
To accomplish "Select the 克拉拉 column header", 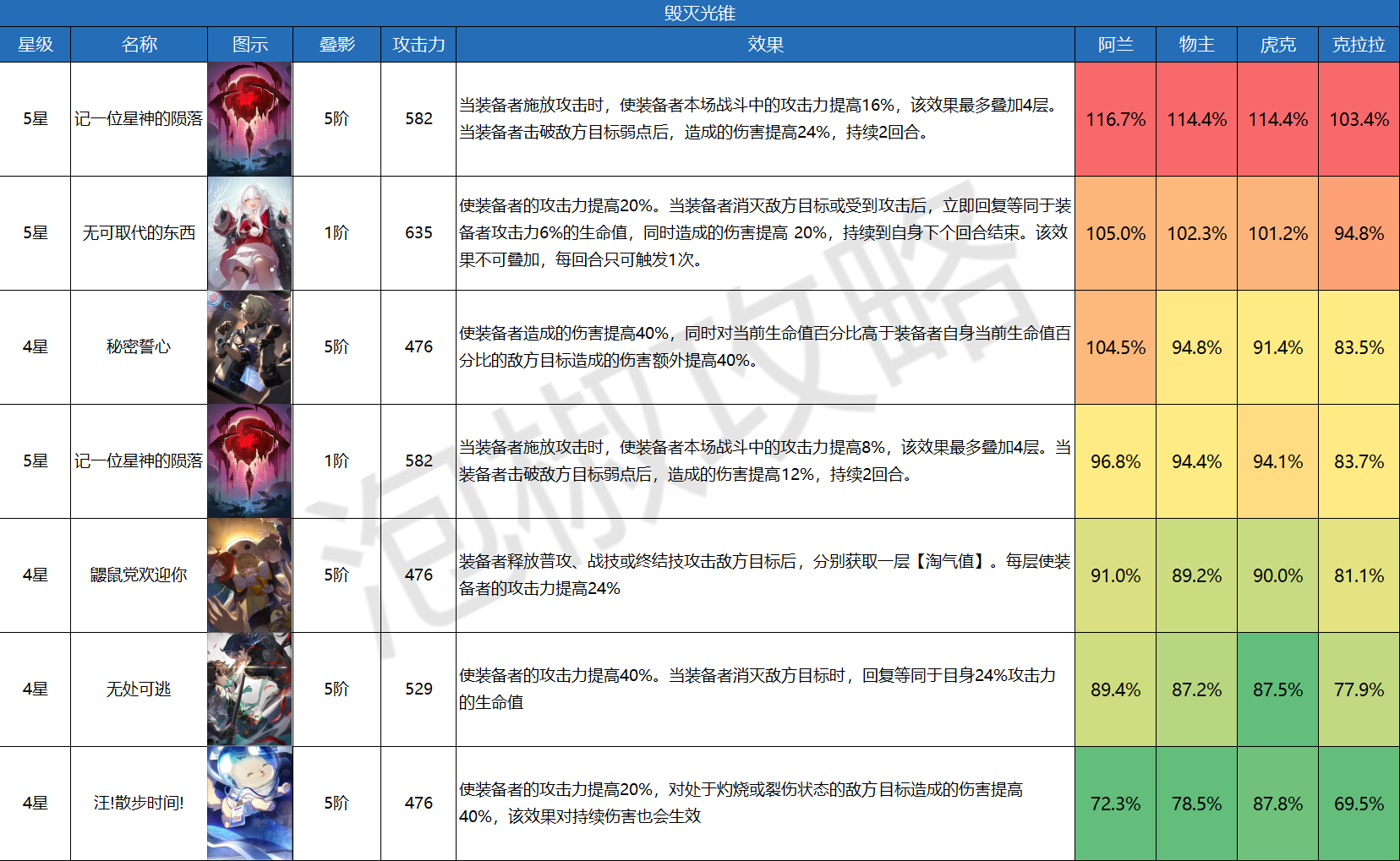I will point(1359,45).
